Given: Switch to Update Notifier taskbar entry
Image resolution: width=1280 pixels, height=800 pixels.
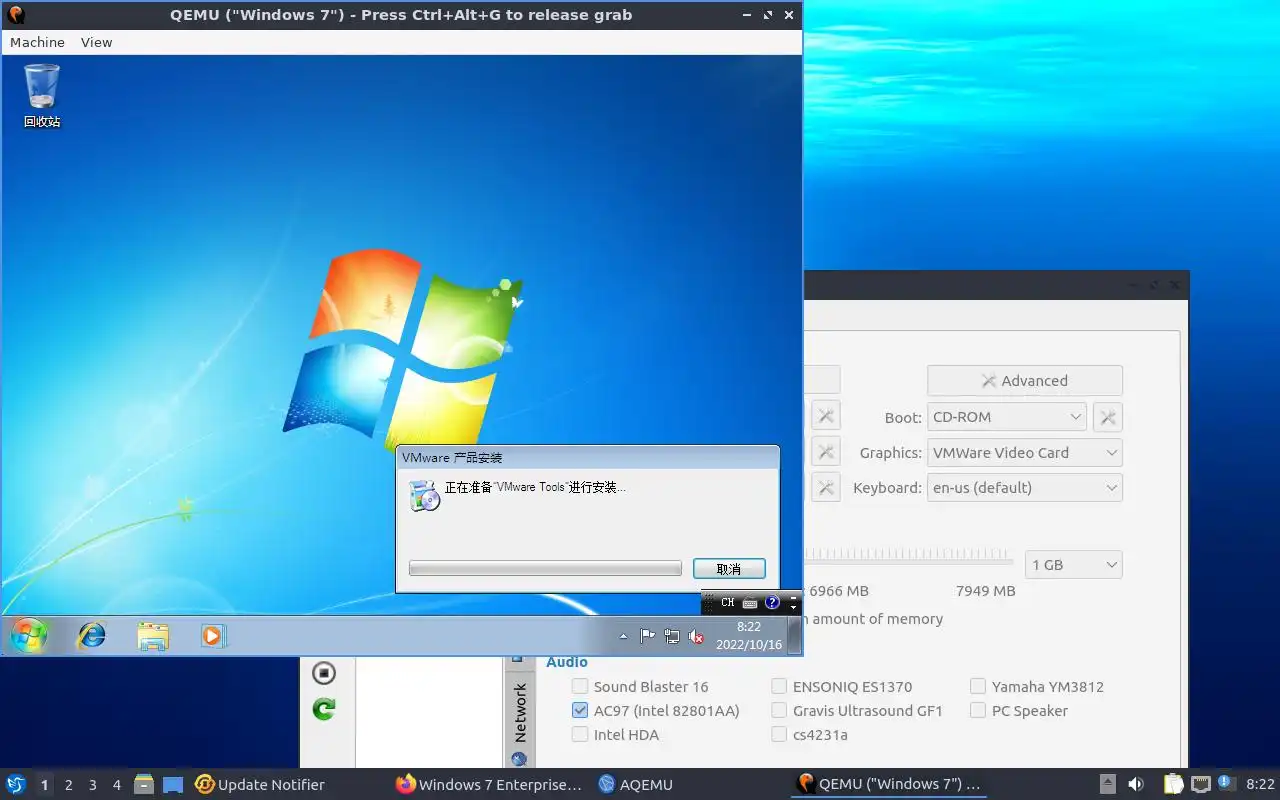Looking at the screenshot, I should tap(260, 785).
